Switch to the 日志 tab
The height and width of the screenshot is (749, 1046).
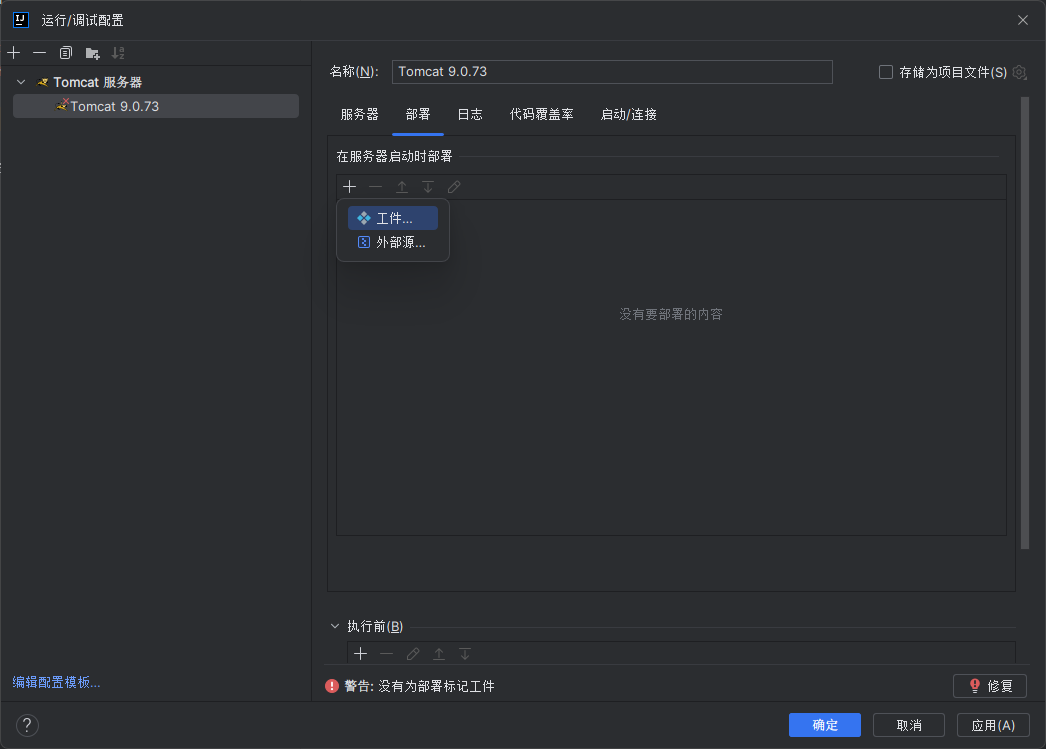[x=470, y=114]
